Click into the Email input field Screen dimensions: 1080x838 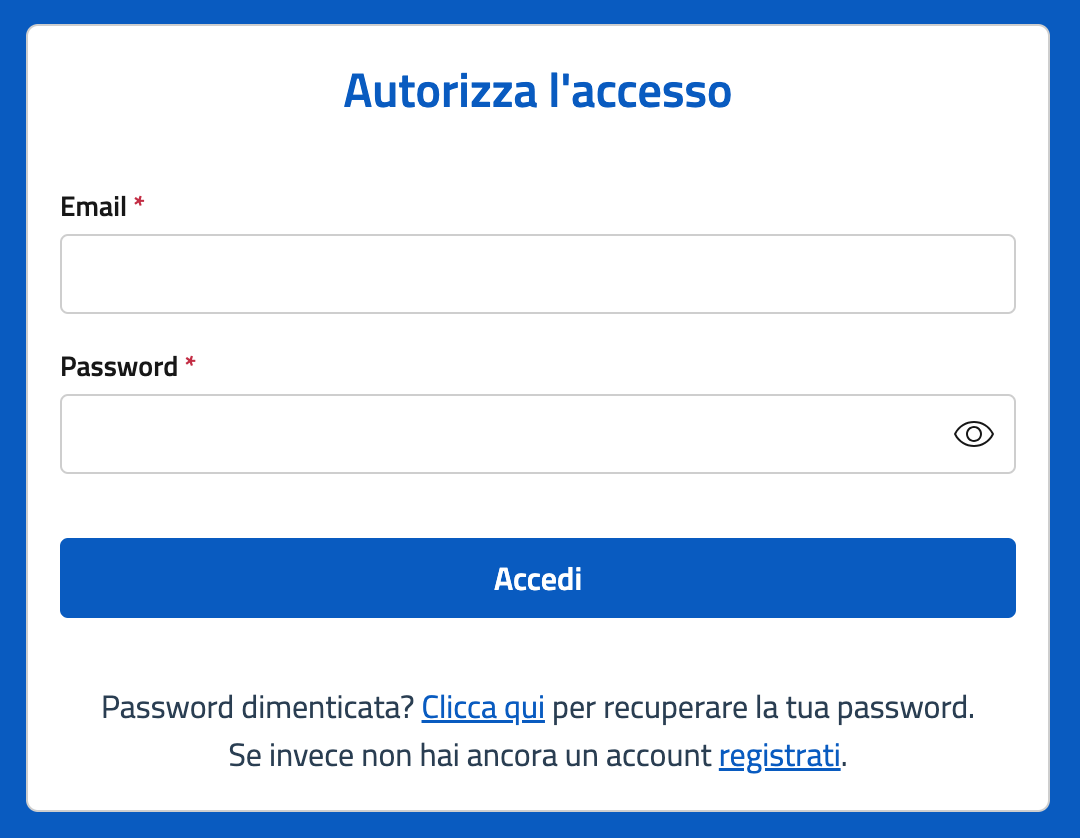[537, 274]
